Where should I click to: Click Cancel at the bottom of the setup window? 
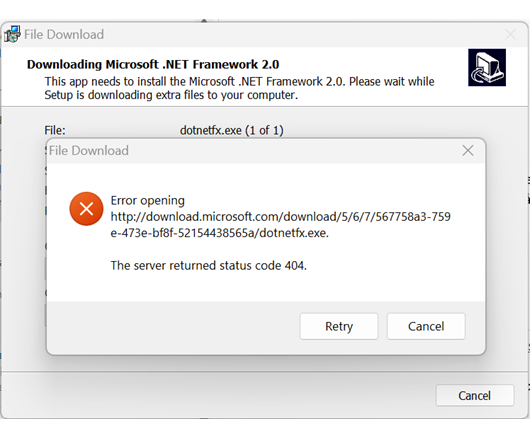click(475, 395)
